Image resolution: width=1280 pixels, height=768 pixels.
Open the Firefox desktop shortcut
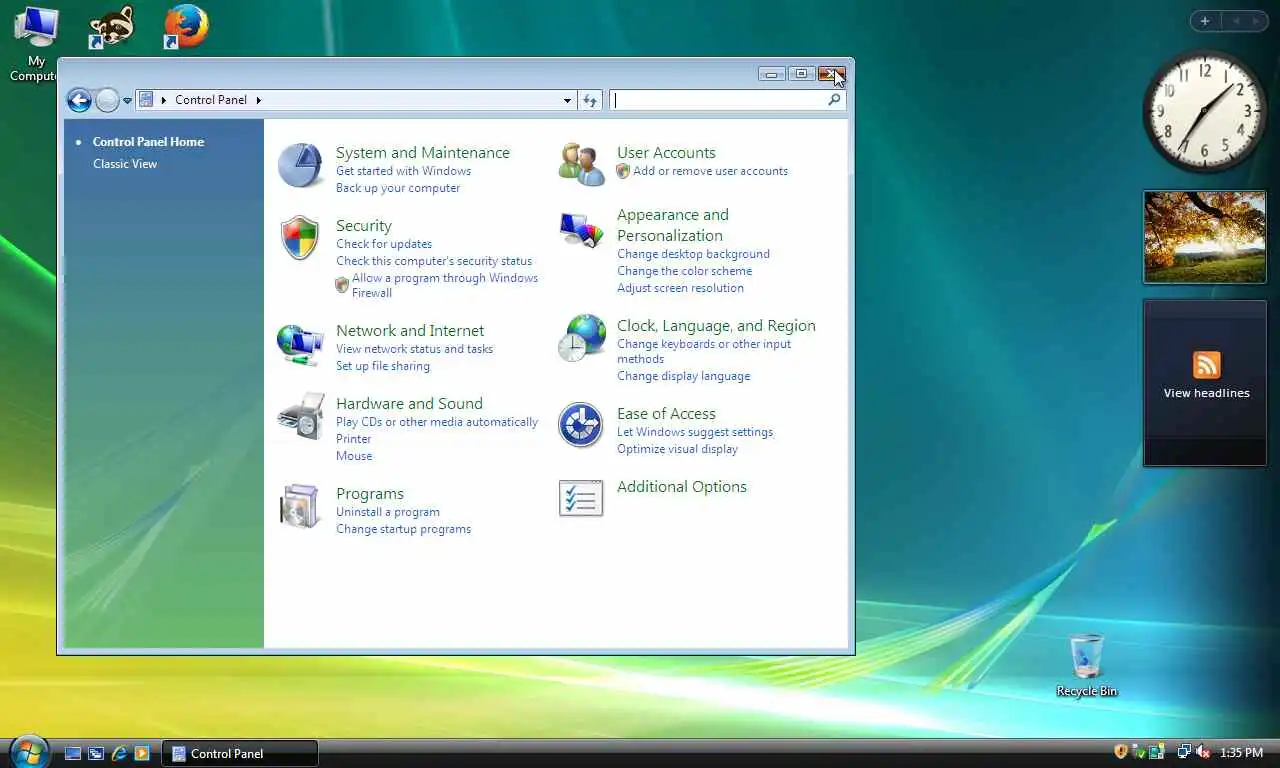[186, 26]
